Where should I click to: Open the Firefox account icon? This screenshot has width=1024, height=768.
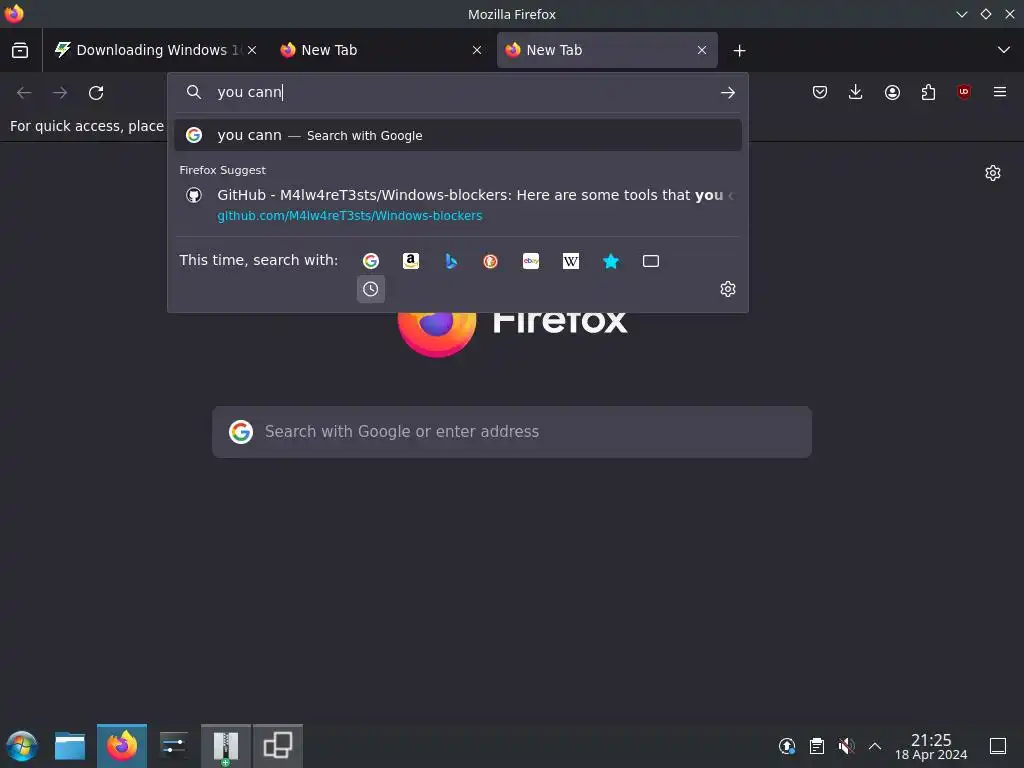(892, 93)
